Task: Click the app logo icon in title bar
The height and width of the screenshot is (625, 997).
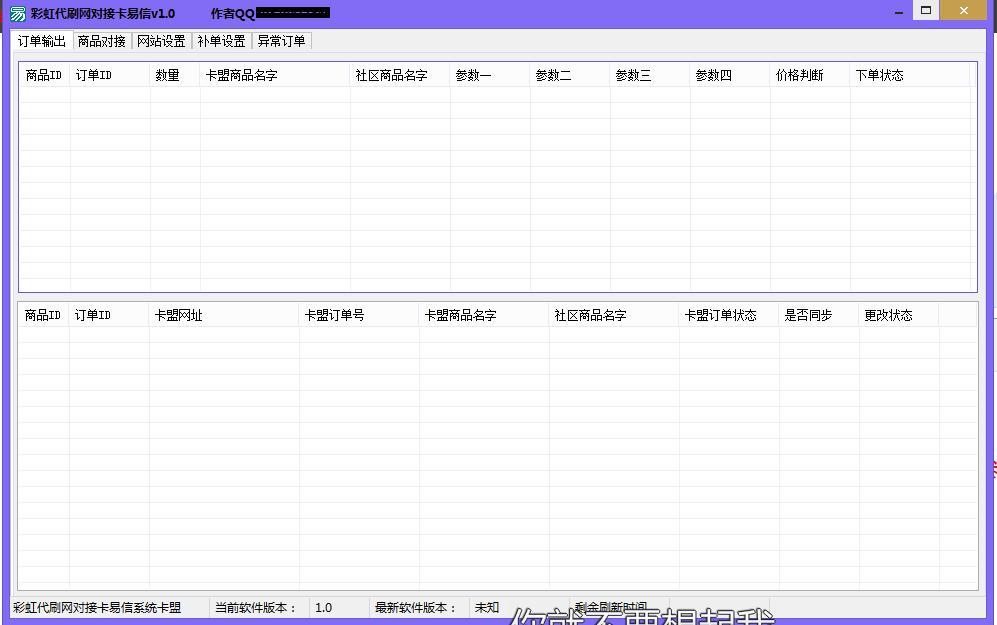Action: (x=18, y=13)
